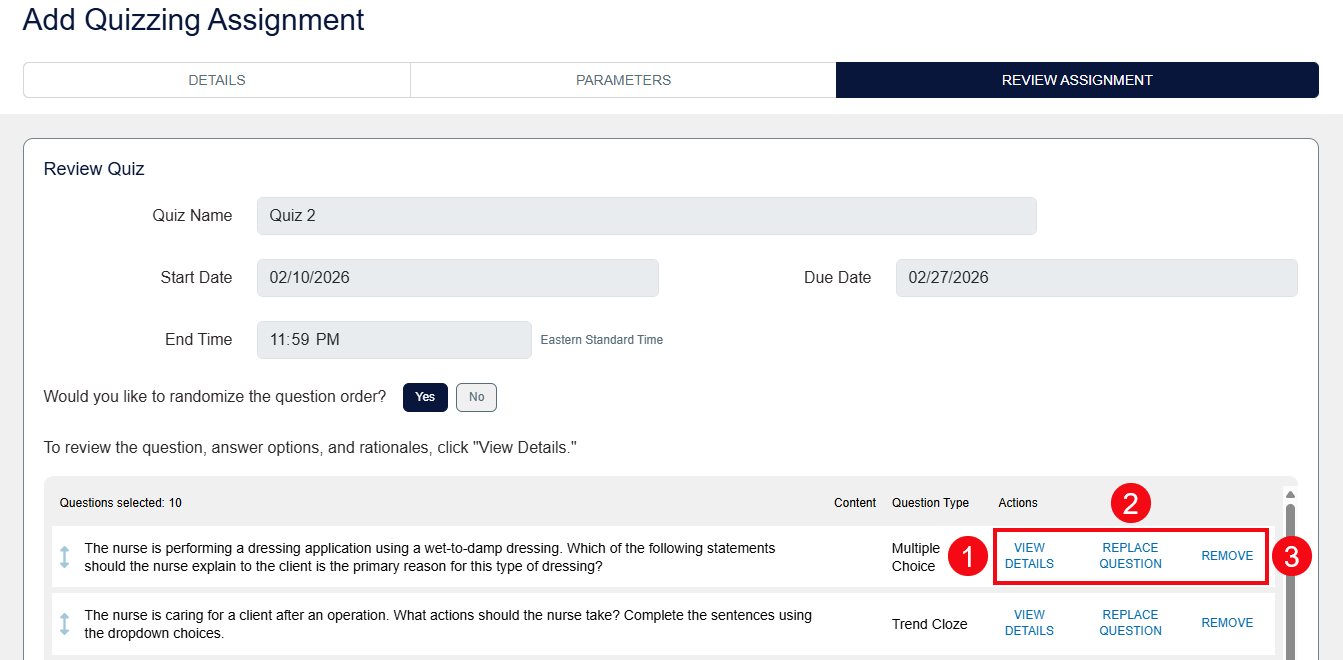The image size is (1343, 660).
Task: Click the reorder arrows beside the Trend Cloze question
Action: pos(64,623)
